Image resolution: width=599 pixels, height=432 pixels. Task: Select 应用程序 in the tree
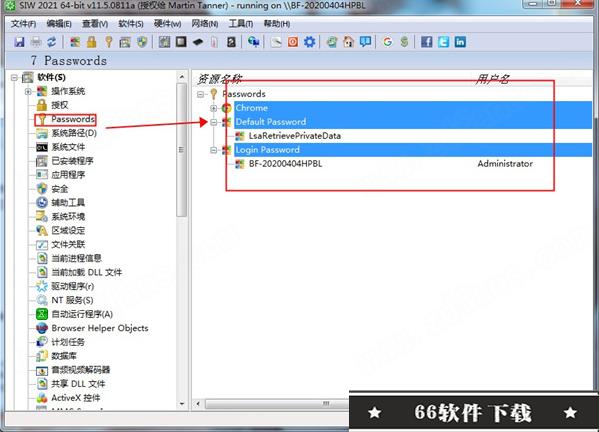(68, 175)
